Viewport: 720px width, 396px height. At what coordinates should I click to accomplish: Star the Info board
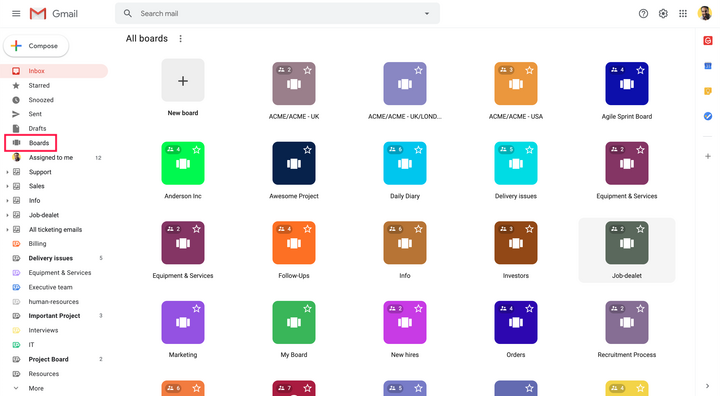[418, 229]
